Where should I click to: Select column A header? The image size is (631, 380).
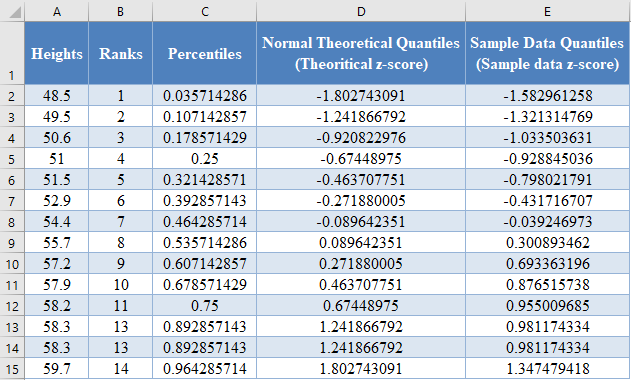57,11
